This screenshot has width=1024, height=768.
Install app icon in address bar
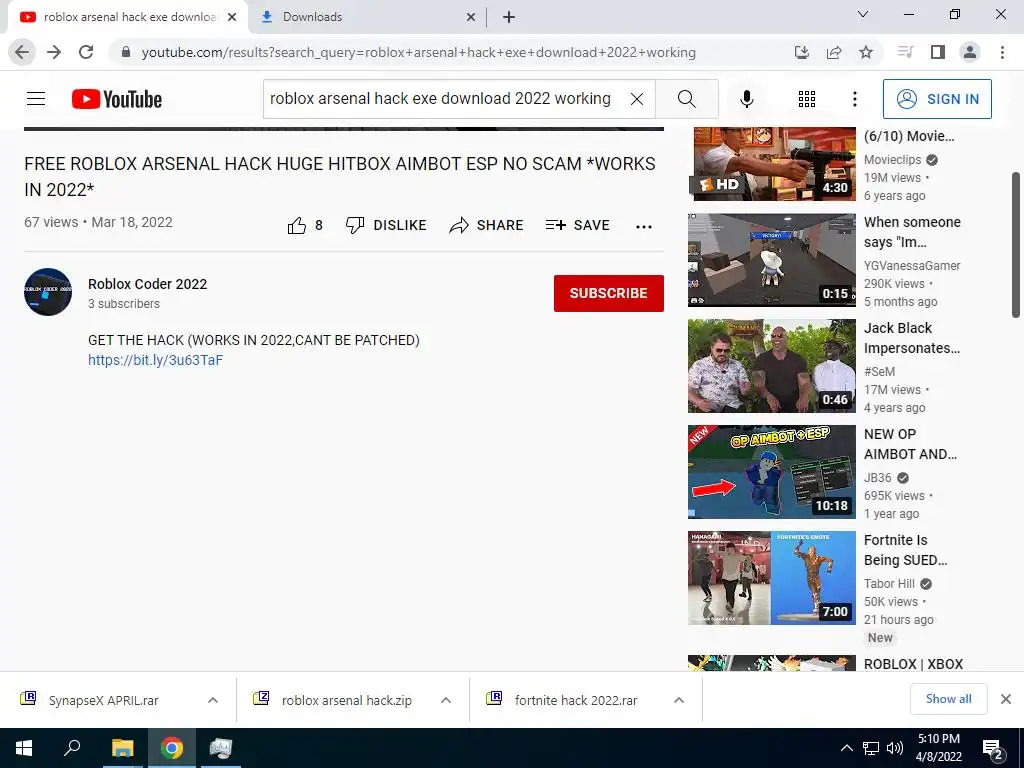(802, 52)
